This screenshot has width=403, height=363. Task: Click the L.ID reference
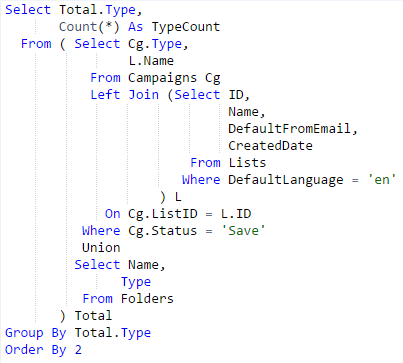(236, 214)
